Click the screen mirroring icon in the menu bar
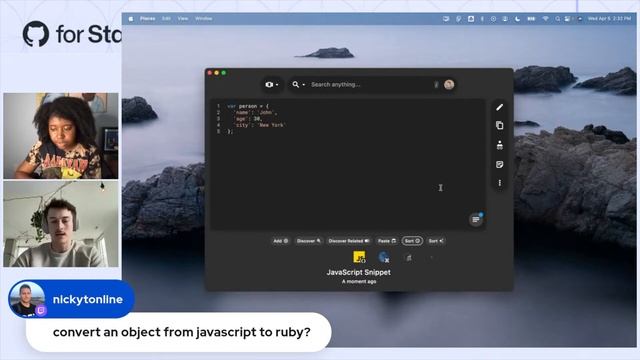Screen dimensions: 640x360 click(446, 19)
